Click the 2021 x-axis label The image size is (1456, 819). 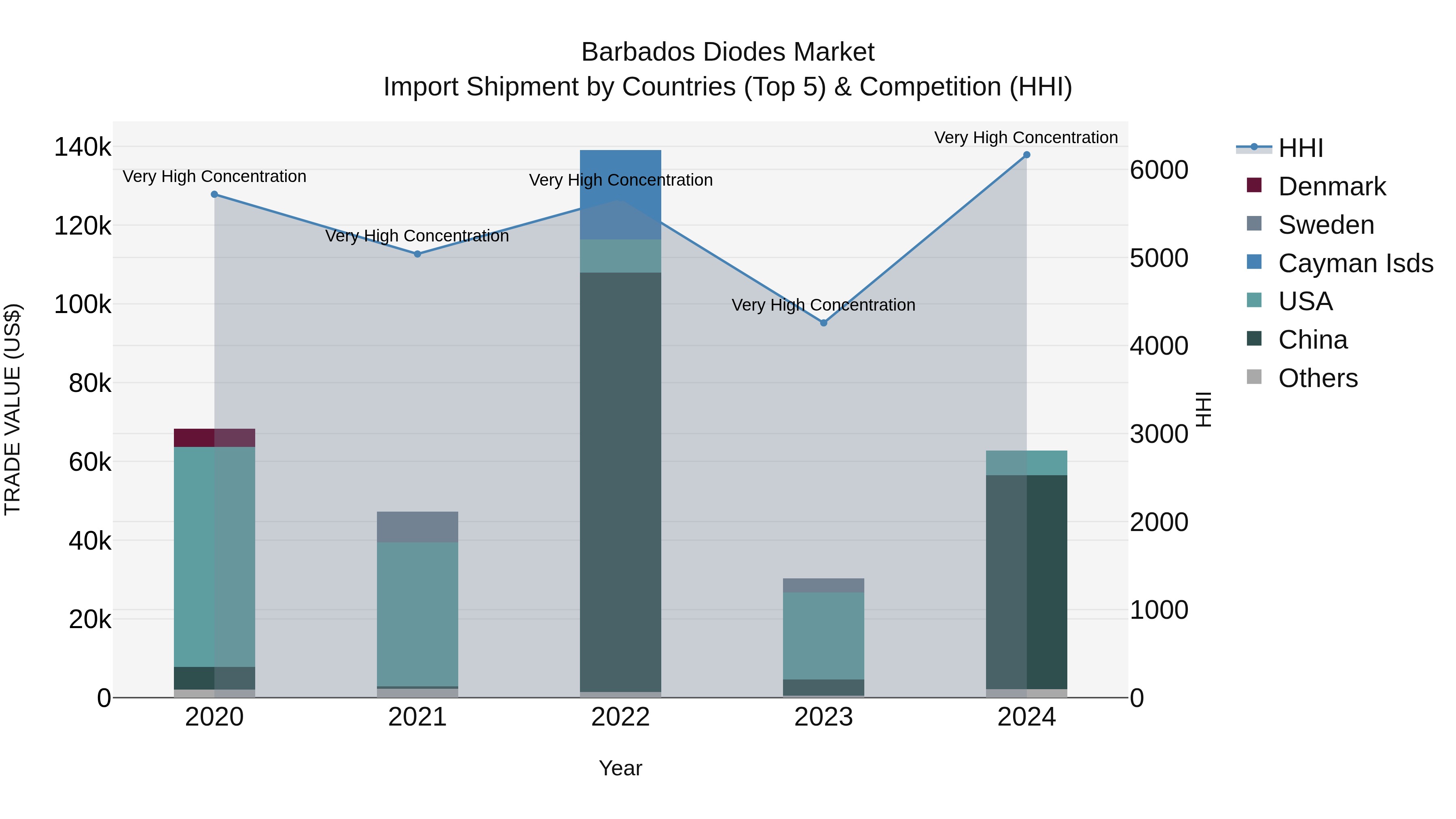418,717
